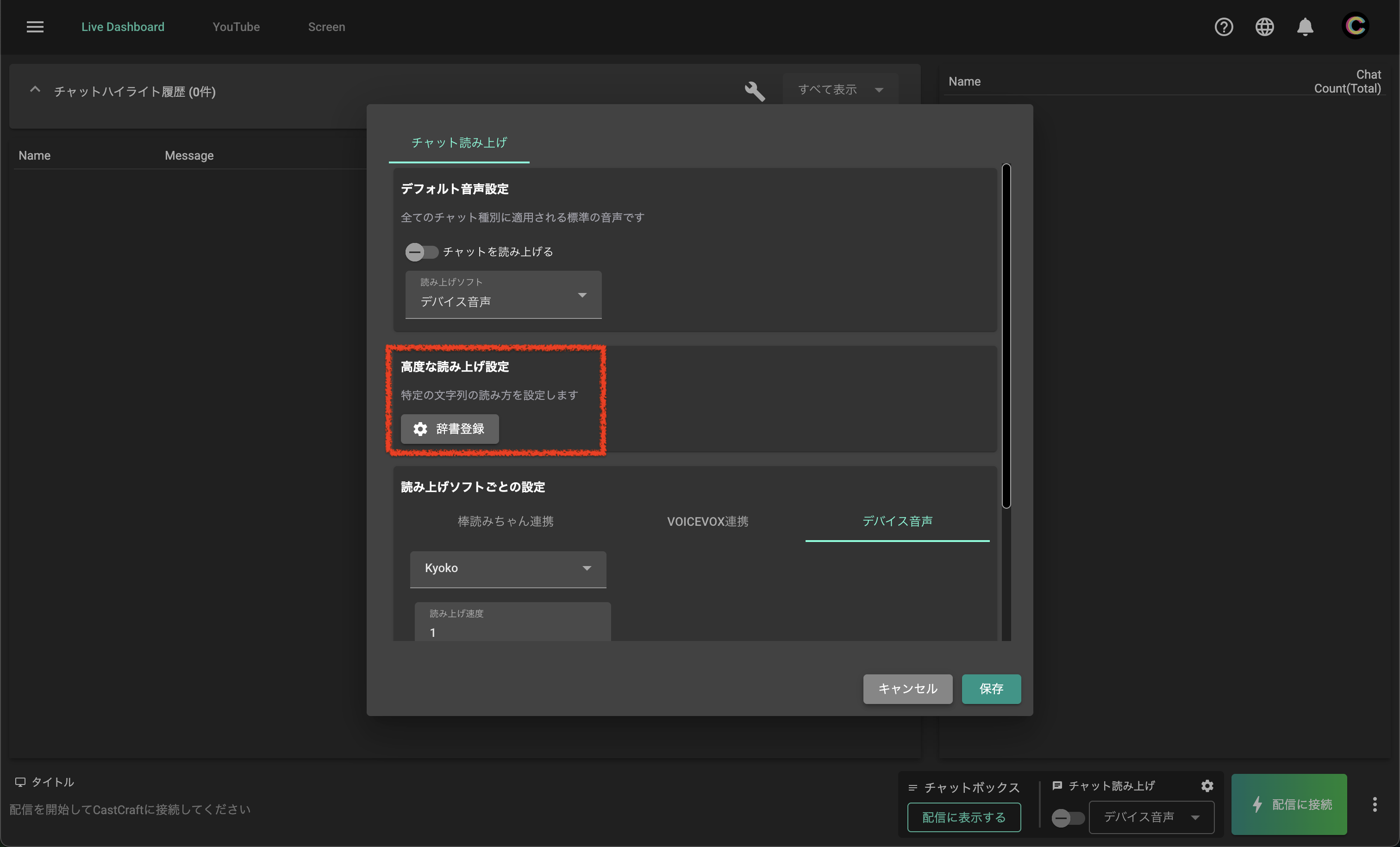
Task: Switch to the VOICEVOX連携 tab
Action: 707,521
